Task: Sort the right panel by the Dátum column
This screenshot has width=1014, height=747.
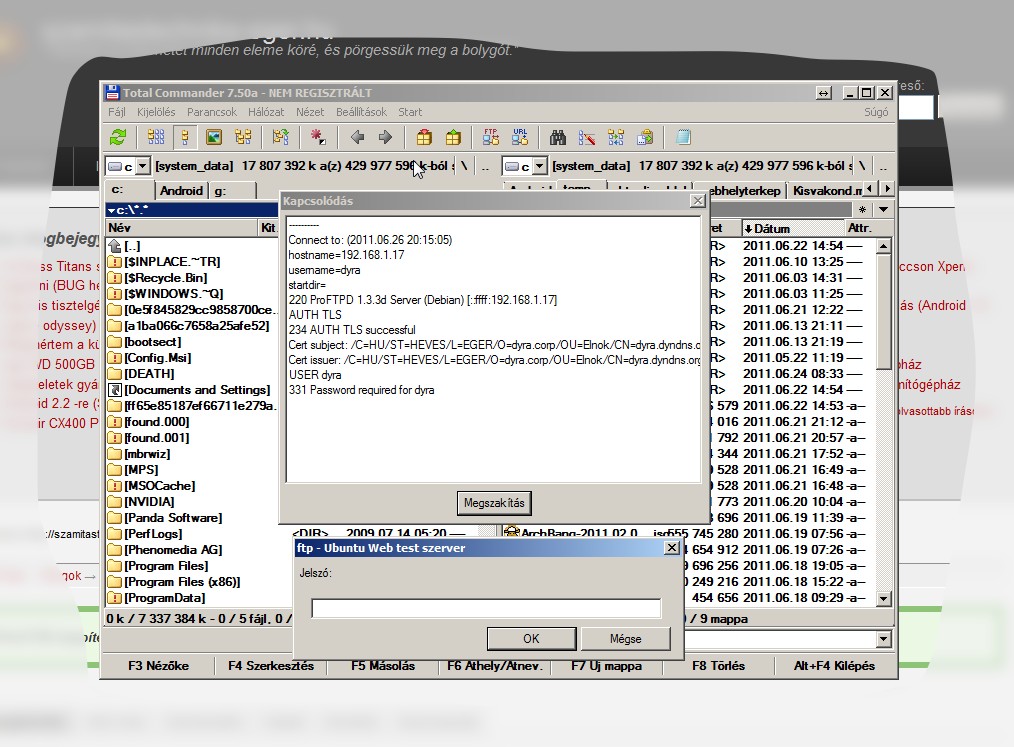Action: pyautogui.click(x=793, y=228)
